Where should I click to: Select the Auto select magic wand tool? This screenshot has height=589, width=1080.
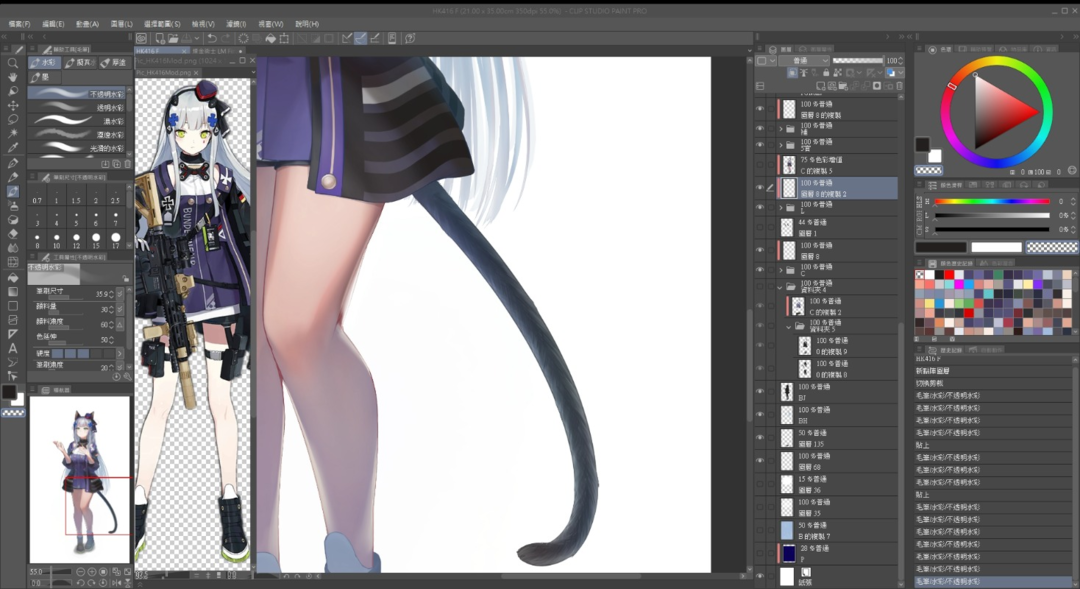click(x=12, y=134)
